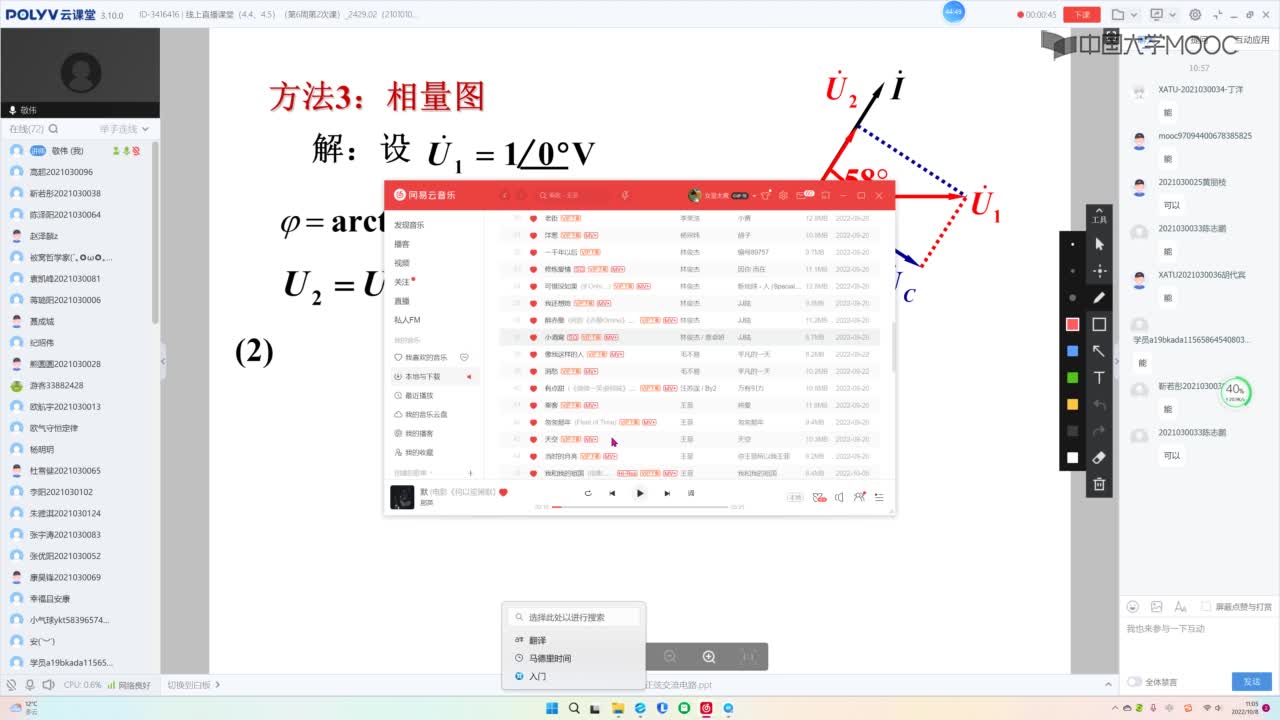The image size is (1280, 720).
Task: Select the cursor pointer tool
Action: [x=1099, y=243]
